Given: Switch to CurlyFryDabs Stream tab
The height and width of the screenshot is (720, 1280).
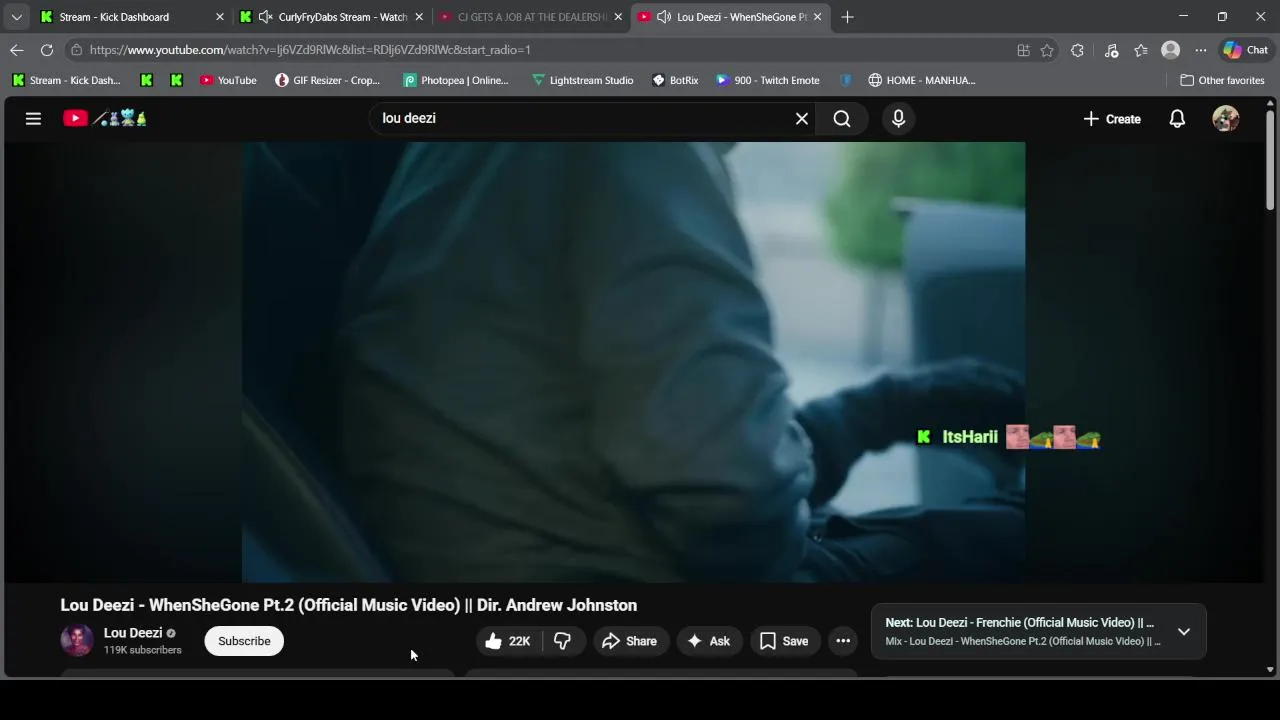Looking at the screenshot, I should [x=333, y=17].
